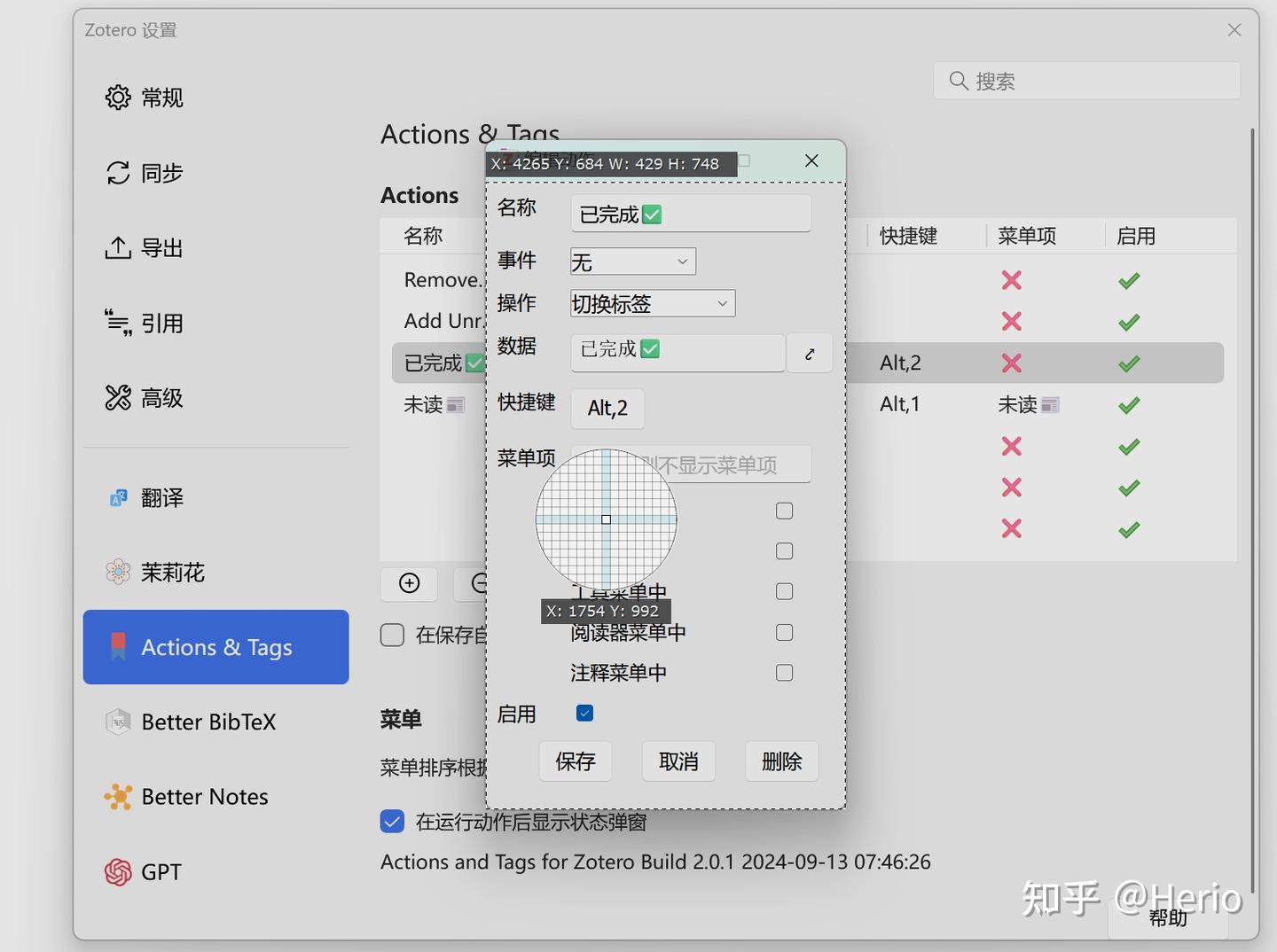Check the 注释菜单中 checkbox
This screenshot has height=952, width=1277.
point(783,673)
